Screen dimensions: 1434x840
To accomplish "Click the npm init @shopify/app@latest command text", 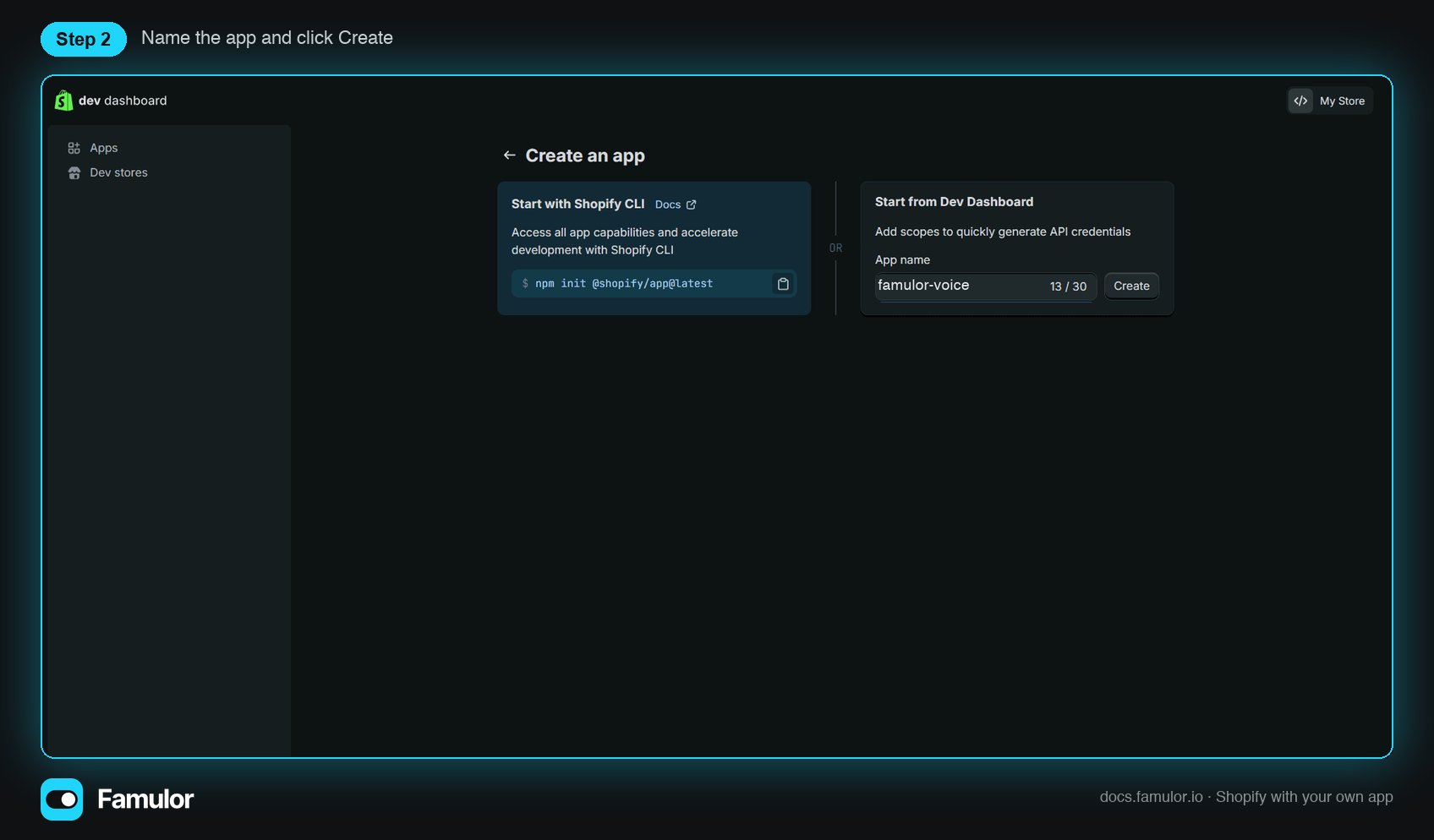I will point(624,284).
